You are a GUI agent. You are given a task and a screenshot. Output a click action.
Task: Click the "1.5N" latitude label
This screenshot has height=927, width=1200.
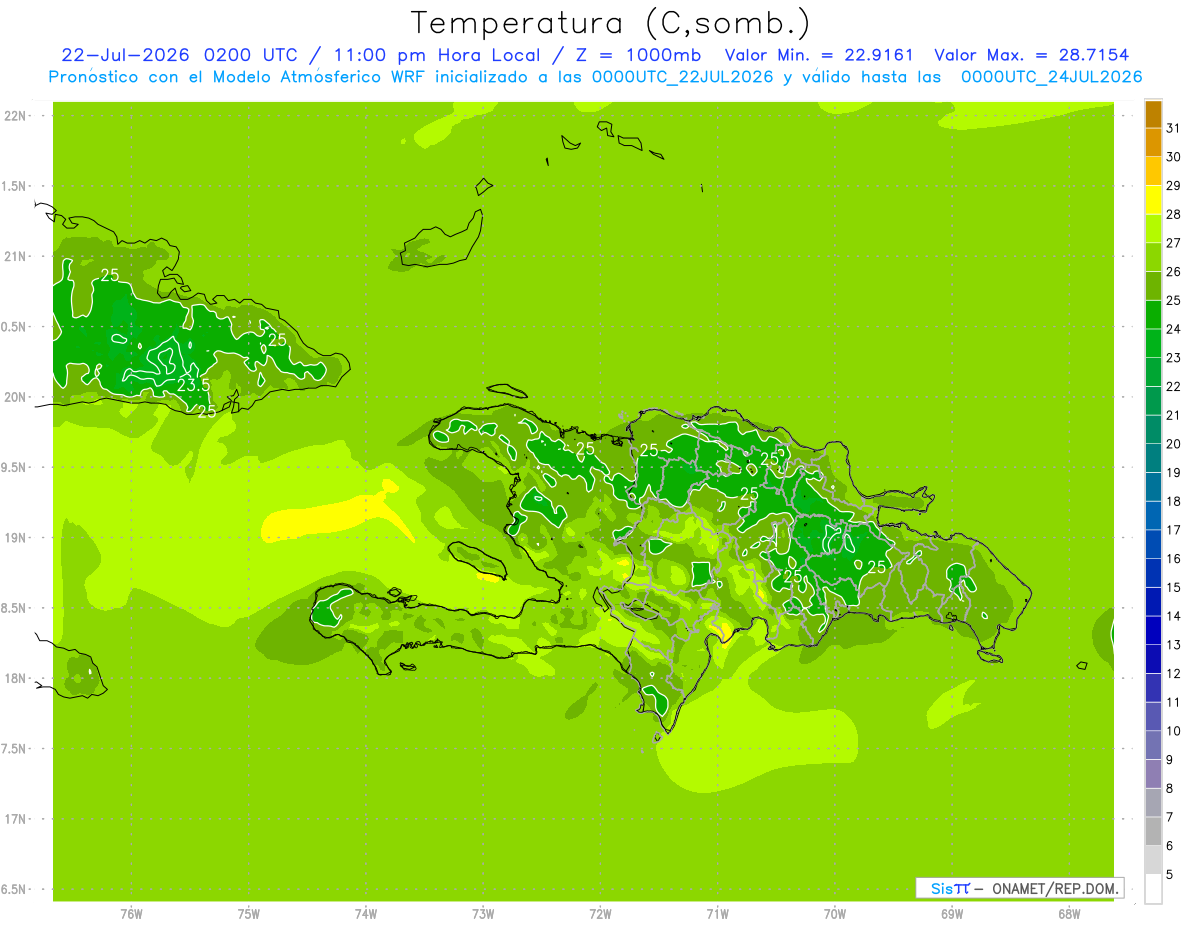15,187
